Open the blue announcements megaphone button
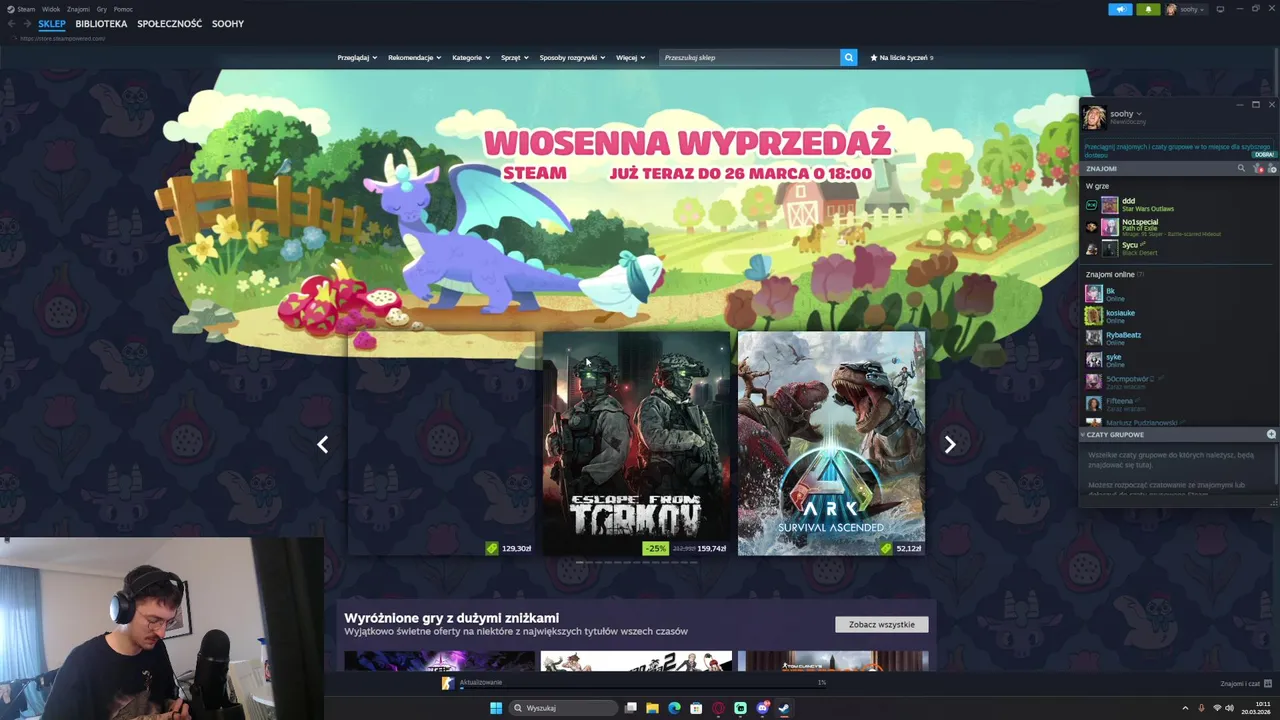Image resolution: width=1280 pixels, height=720 pixels. pyautogui.click(x=1120, y=9)
